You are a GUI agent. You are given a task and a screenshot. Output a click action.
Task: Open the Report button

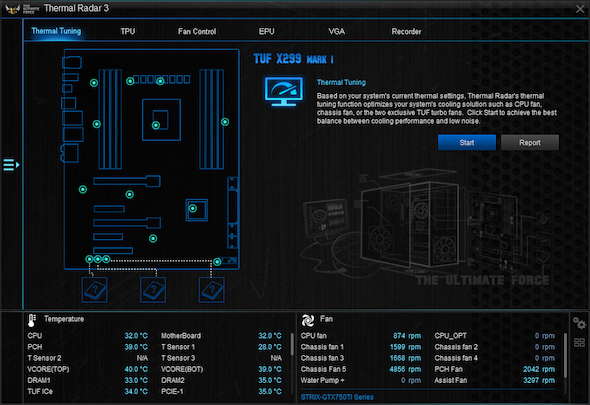[530, 143]
